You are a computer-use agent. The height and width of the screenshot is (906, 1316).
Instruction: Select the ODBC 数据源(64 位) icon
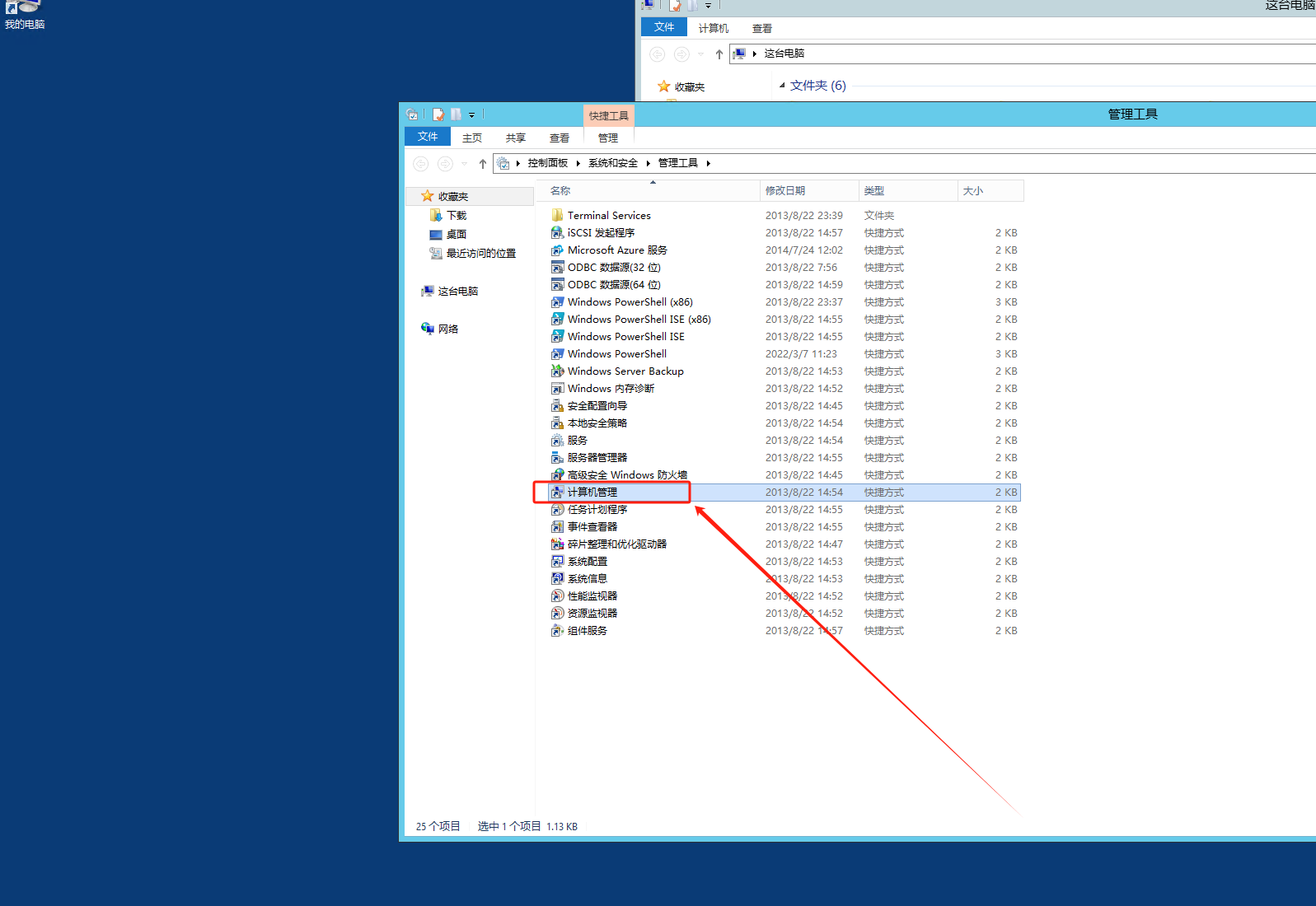coord(558,284)
